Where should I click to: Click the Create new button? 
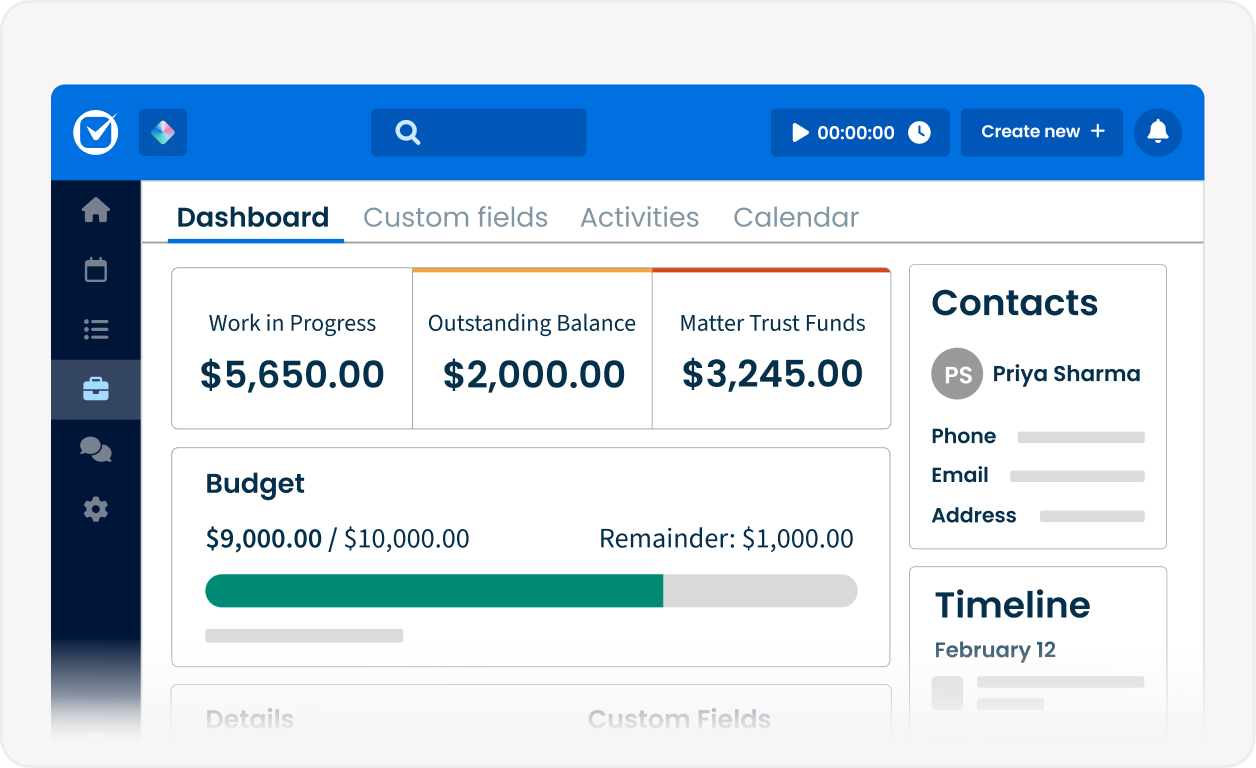click(1041, 131)
